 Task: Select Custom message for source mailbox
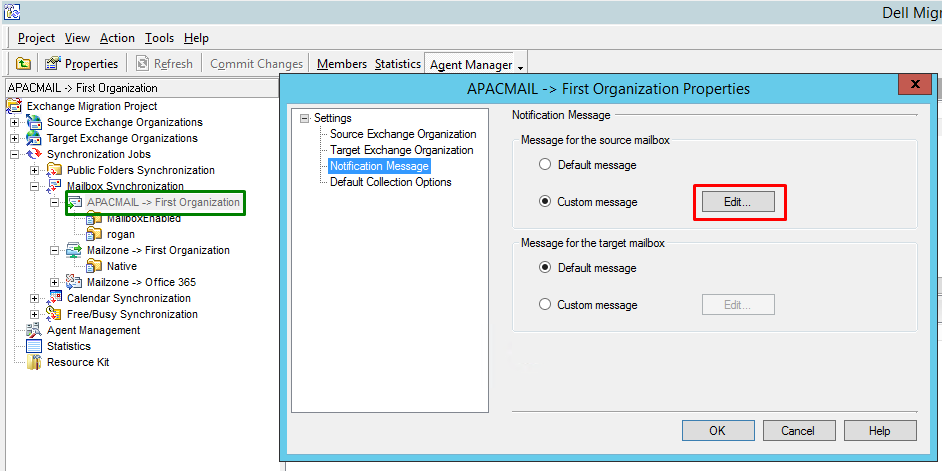coord(545,202)
